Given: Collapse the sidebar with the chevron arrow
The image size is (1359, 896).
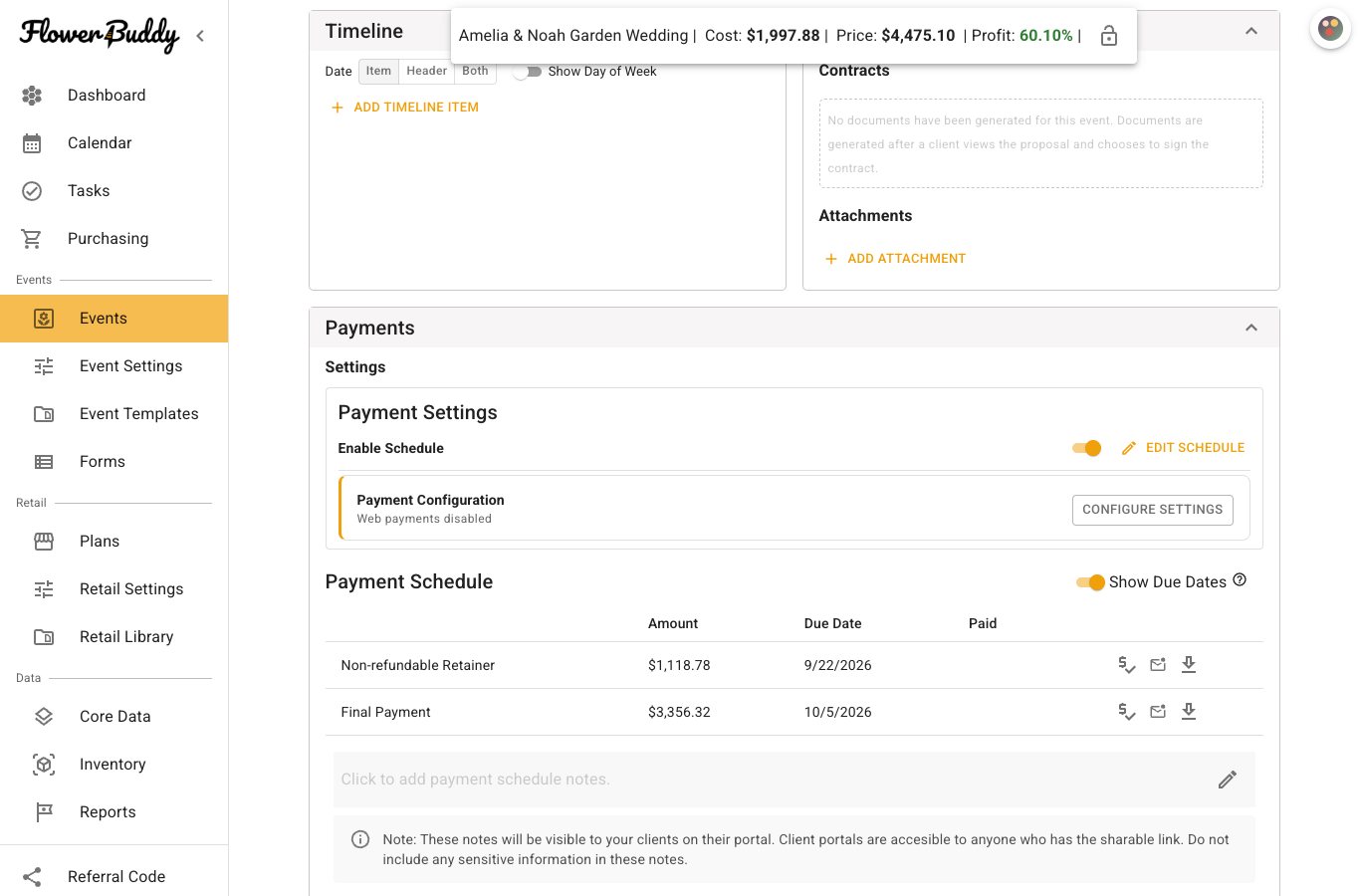Looking at the screenshot, I should tap(200, 36).
